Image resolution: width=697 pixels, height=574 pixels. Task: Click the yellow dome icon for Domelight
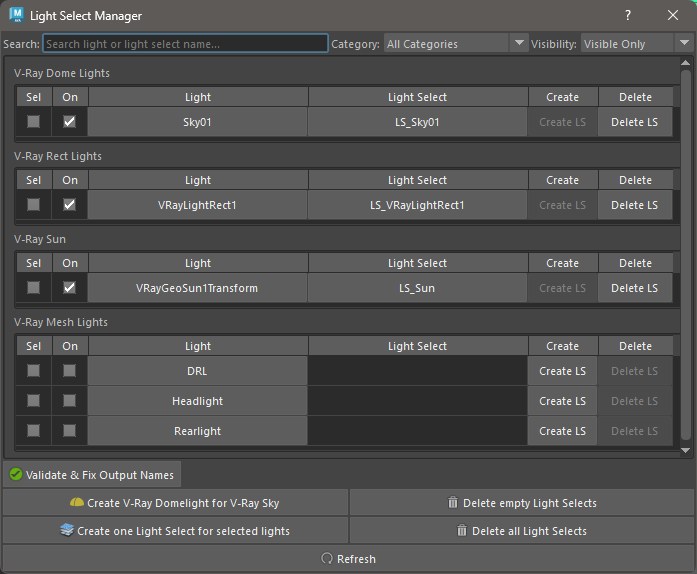click(76, 502)
